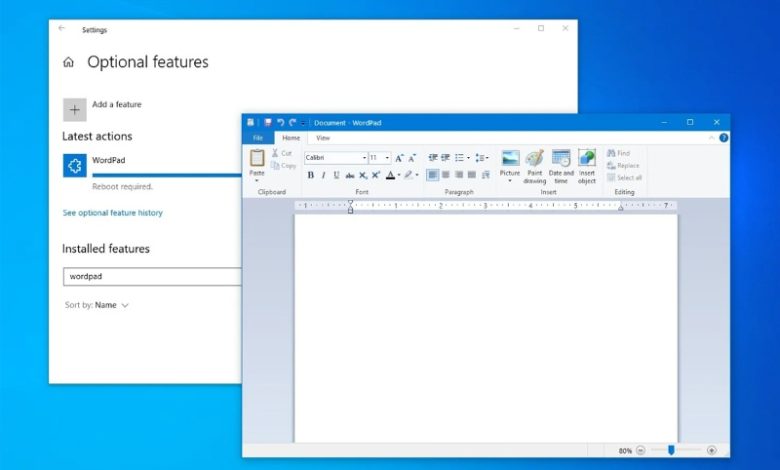Switch to the View ribbon tab
This screenshot has height=470, width=780.
(x=323, y=138)
